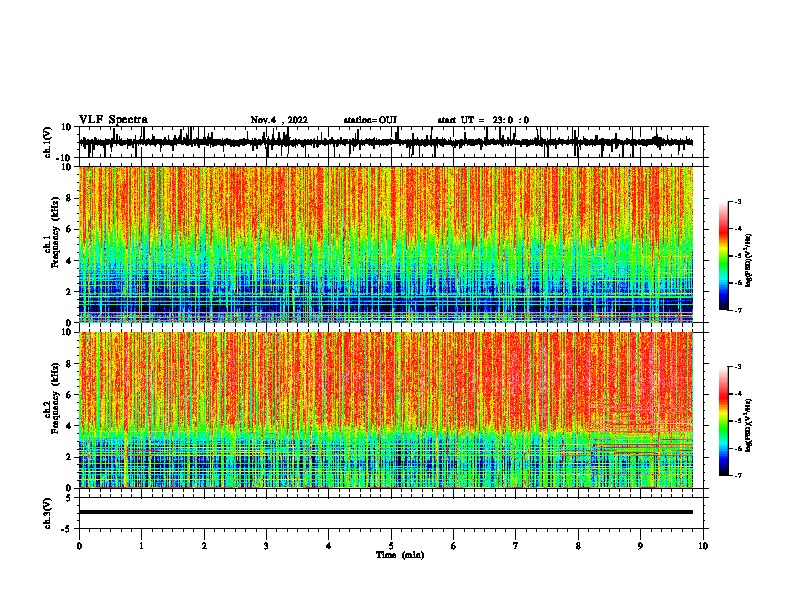Click the time axis tick label '10'
Viewport: 792px width, 612px height.
click(703, 546)
